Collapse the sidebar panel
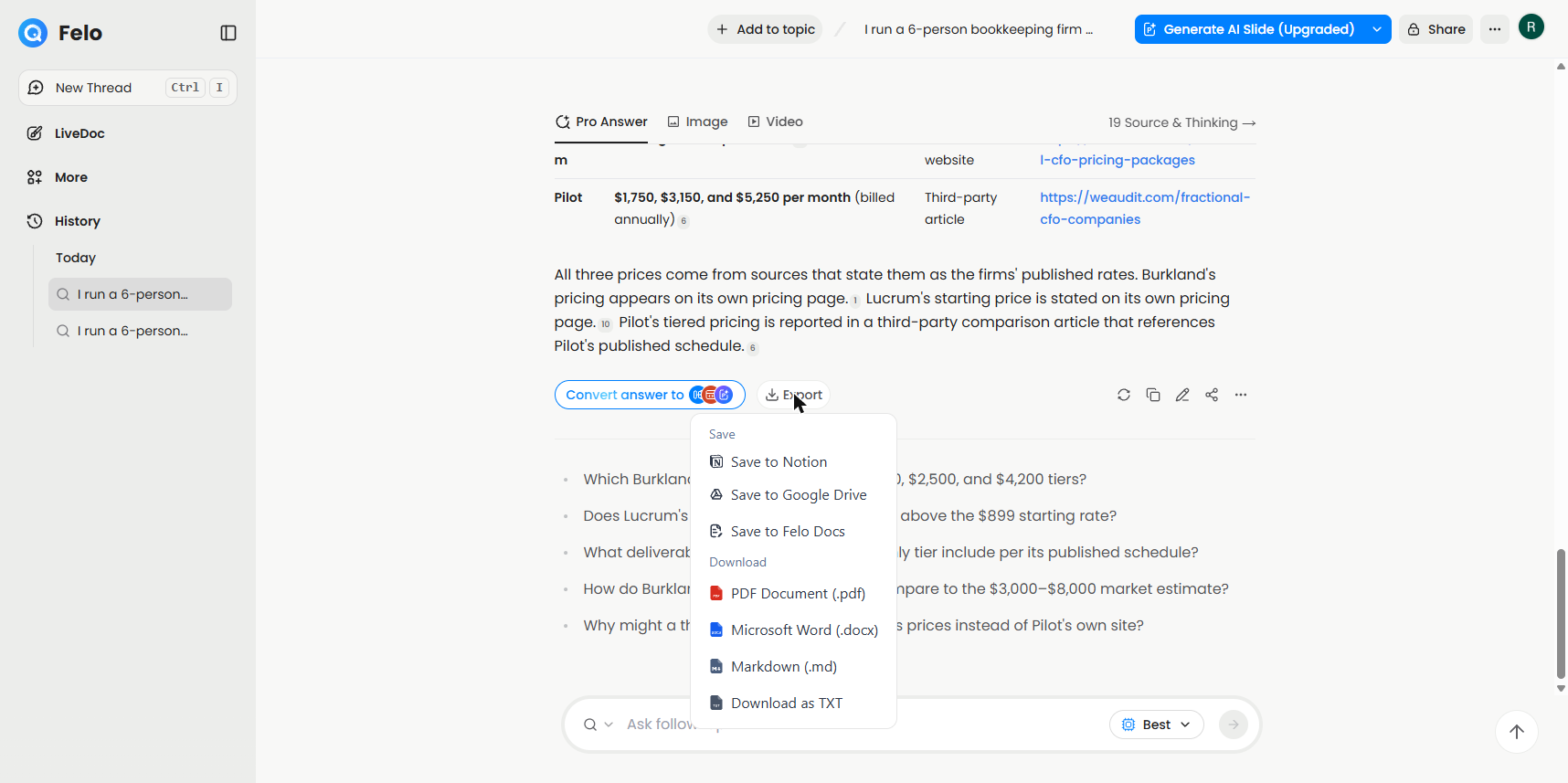The height and width of the screenshot is (783, 1568). pos(228,33)
